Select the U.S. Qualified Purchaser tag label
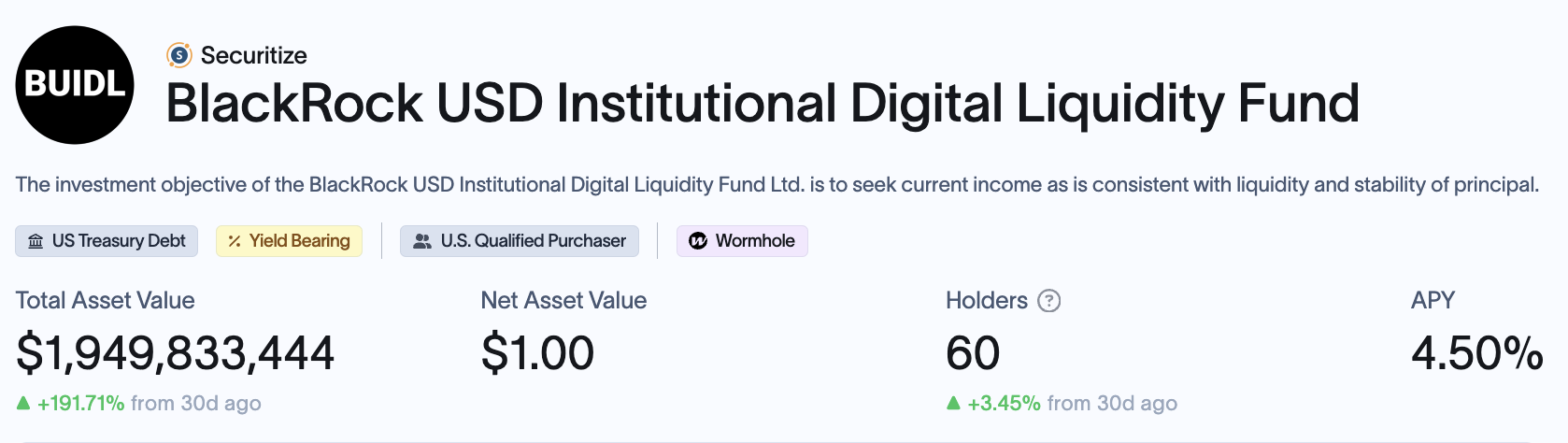This screenshot has width=1568, height=443. click(x=533, y=241)
